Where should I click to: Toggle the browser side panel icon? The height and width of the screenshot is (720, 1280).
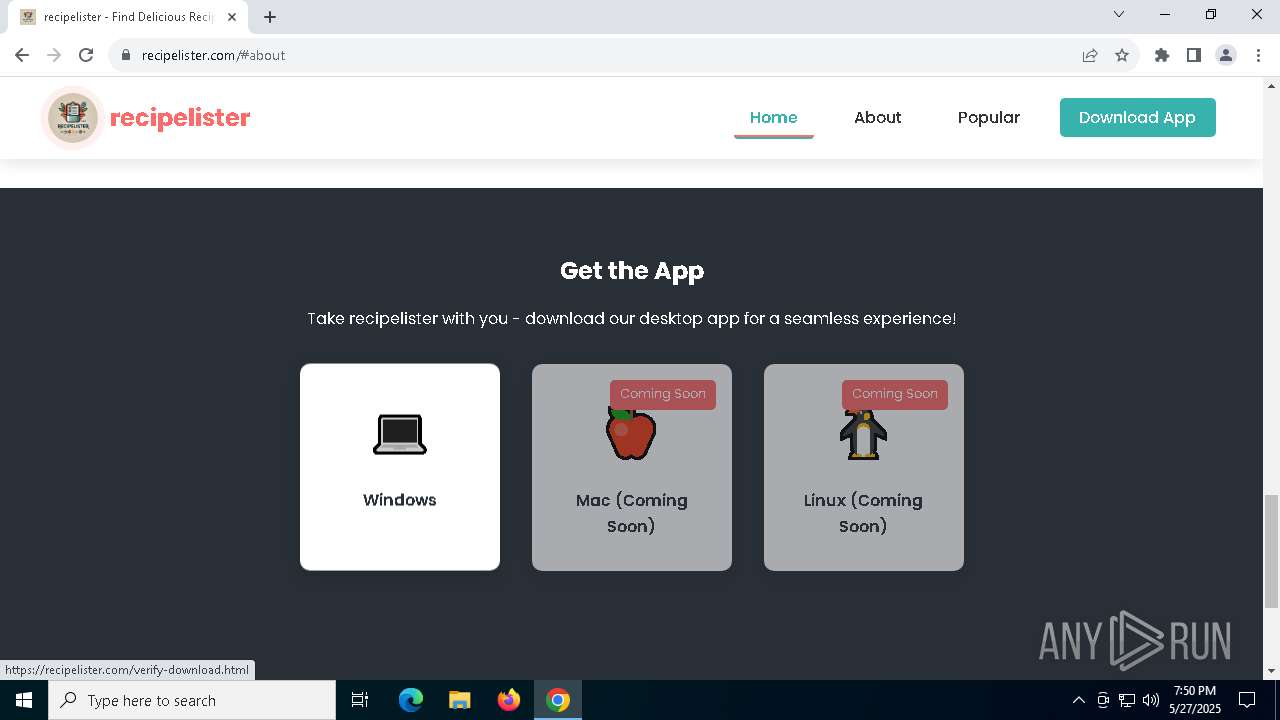[x=1194, y=55]
